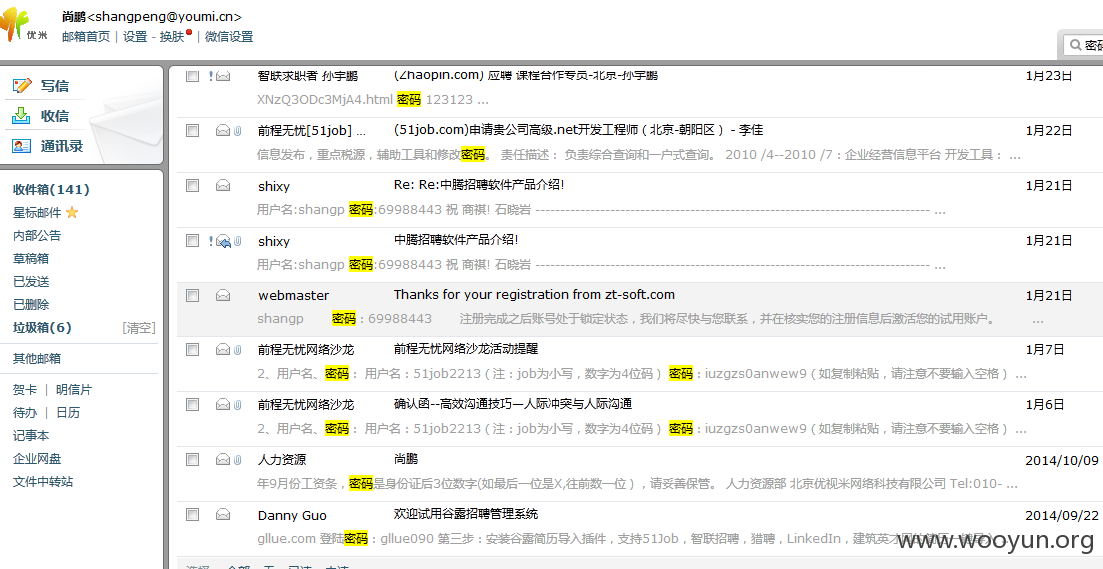Click priority exclamation icon on 智联求职者 mail
The width and height of the screenshot is (1103, 569).
point(211,76)
